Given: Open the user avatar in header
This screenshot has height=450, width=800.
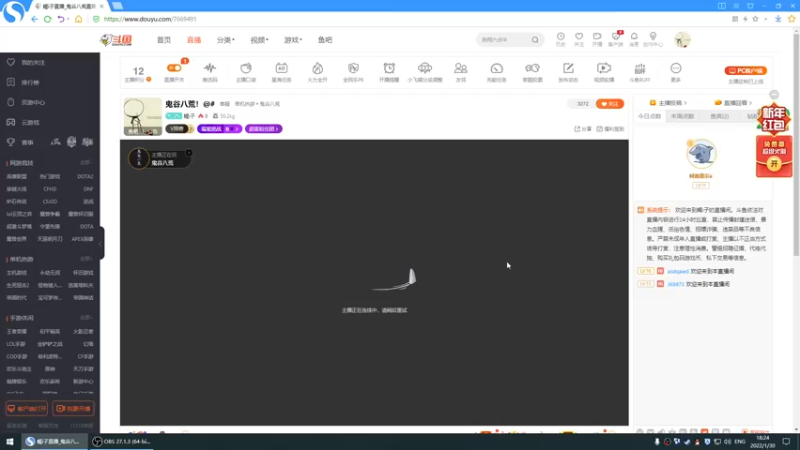Looking at the screenshot, I should 682,39.
